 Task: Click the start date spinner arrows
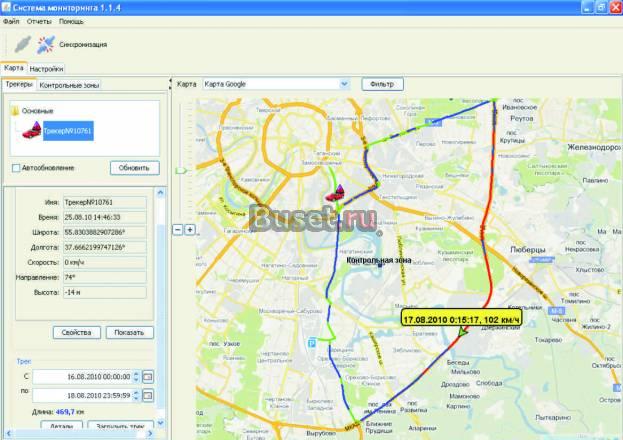pos(136,376)
